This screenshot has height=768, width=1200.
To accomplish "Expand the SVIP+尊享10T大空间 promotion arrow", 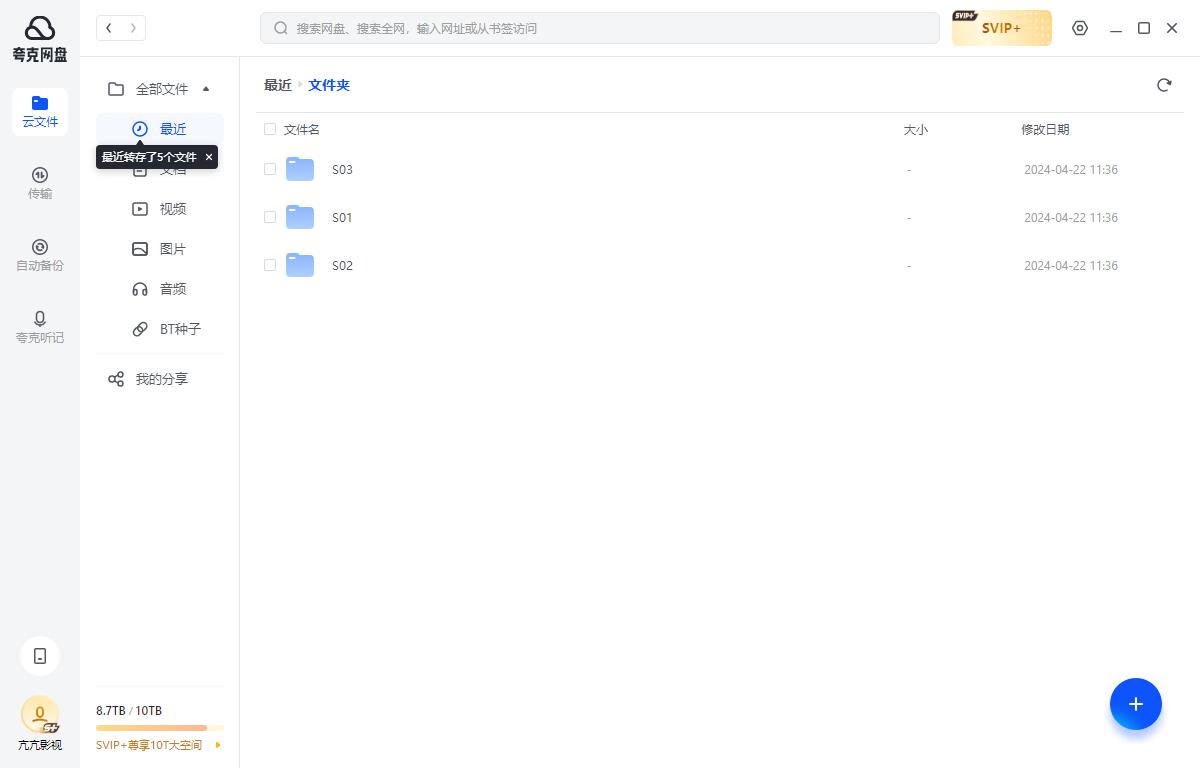I will point(217,745).
